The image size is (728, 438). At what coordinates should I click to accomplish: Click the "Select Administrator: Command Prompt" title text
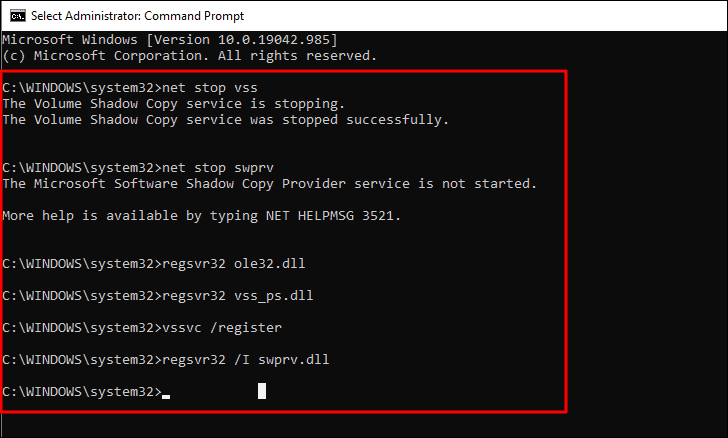point(137,16)
